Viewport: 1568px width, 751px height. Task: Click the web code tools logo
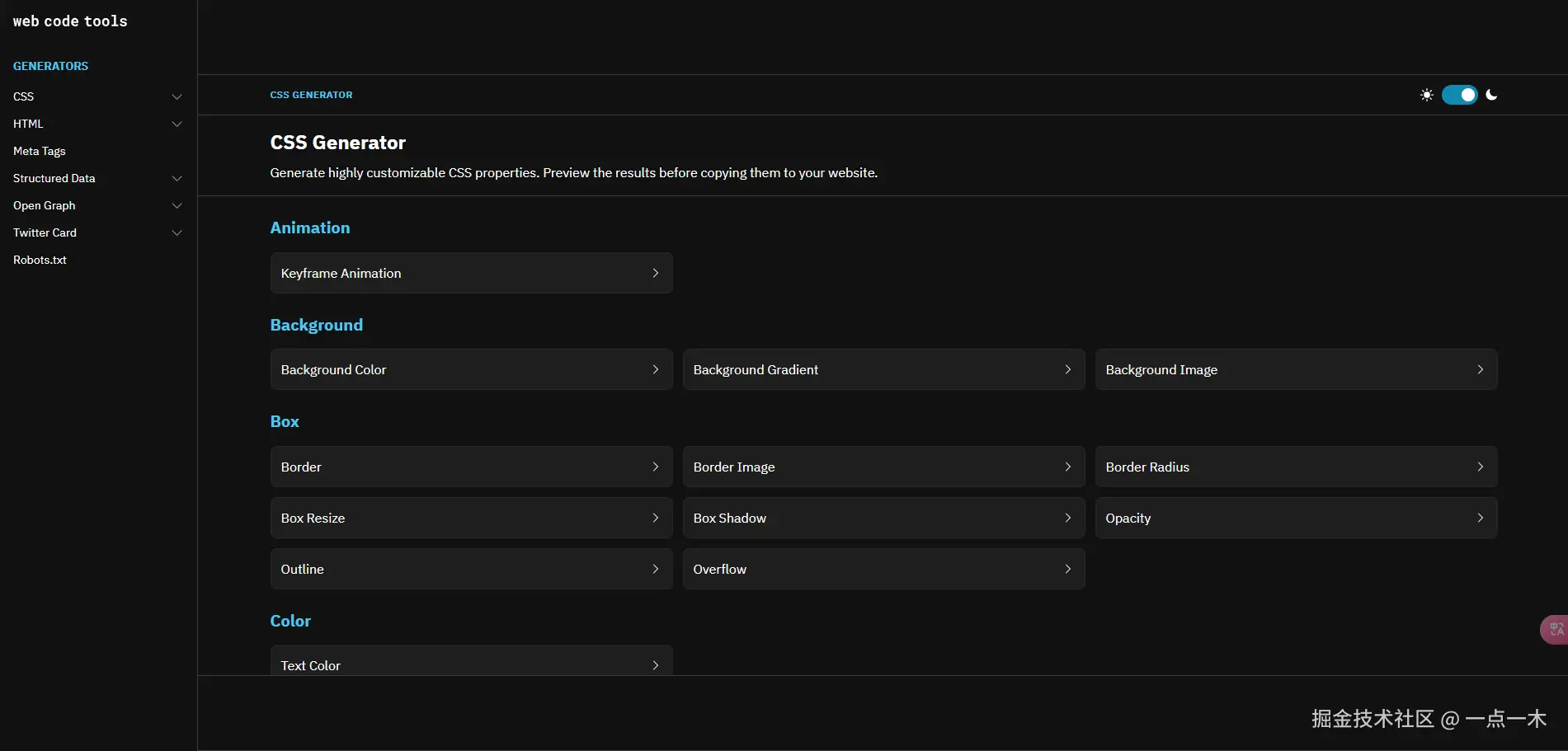point(70,21)
